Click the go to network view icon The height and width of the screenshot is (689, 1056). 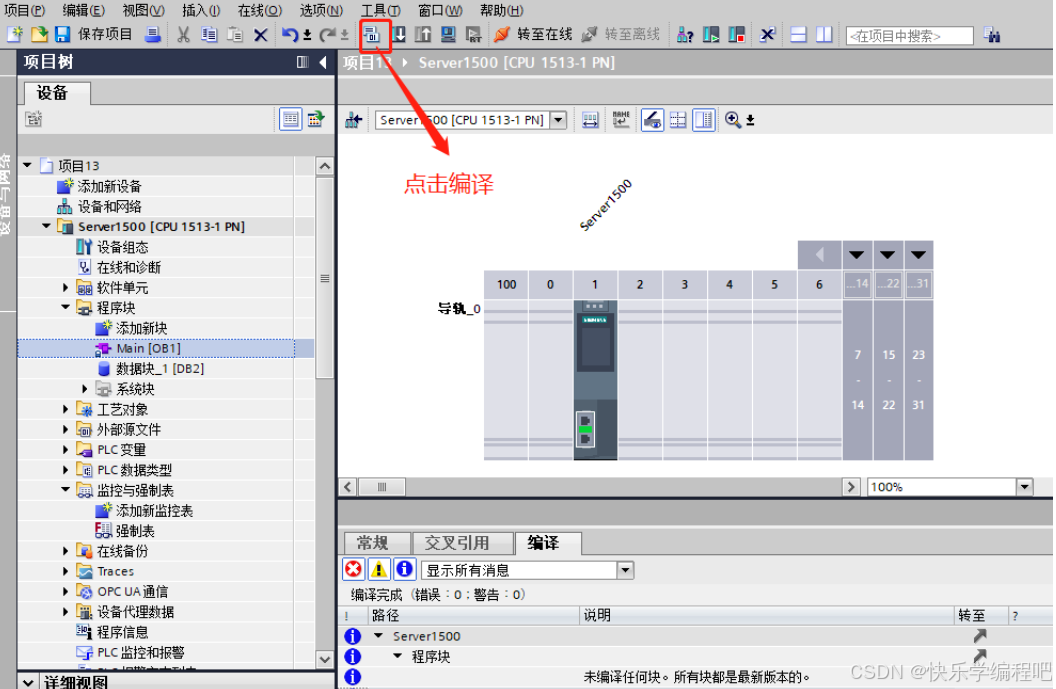354,120
